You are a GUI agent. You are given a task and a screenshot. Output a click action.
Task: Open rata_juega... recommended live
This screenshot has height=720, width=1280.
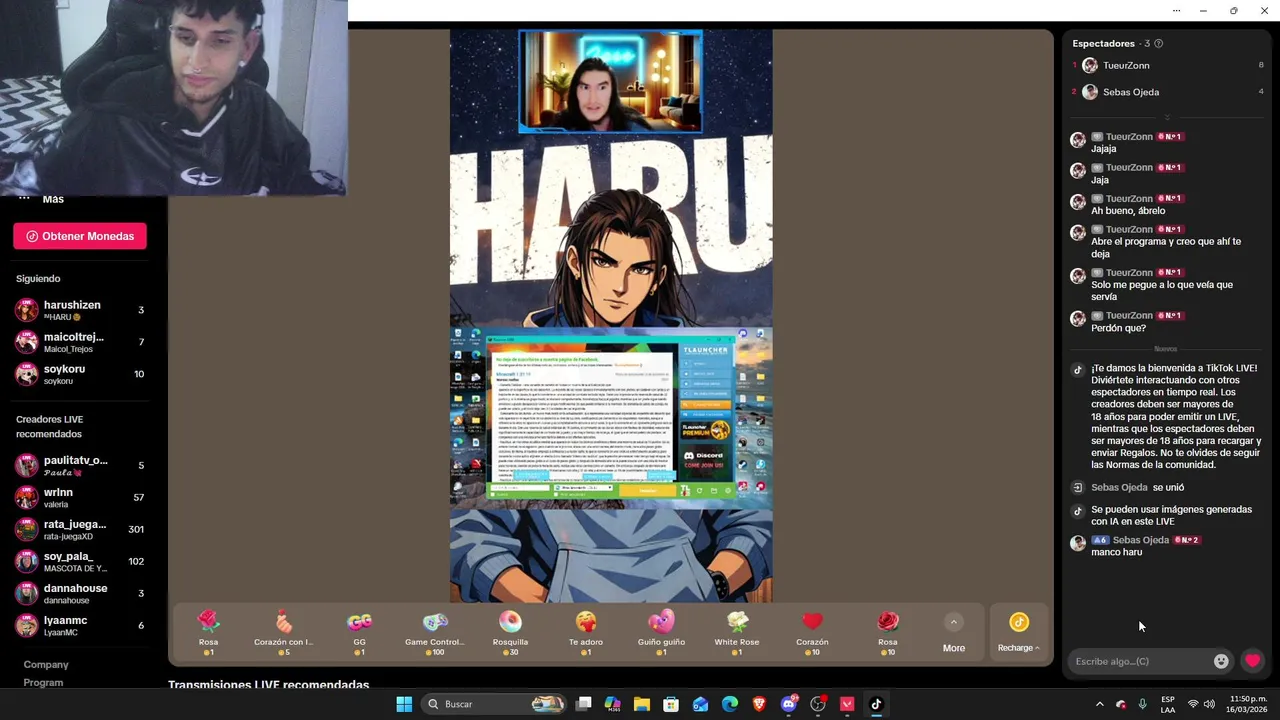click(x=81, y=529)
